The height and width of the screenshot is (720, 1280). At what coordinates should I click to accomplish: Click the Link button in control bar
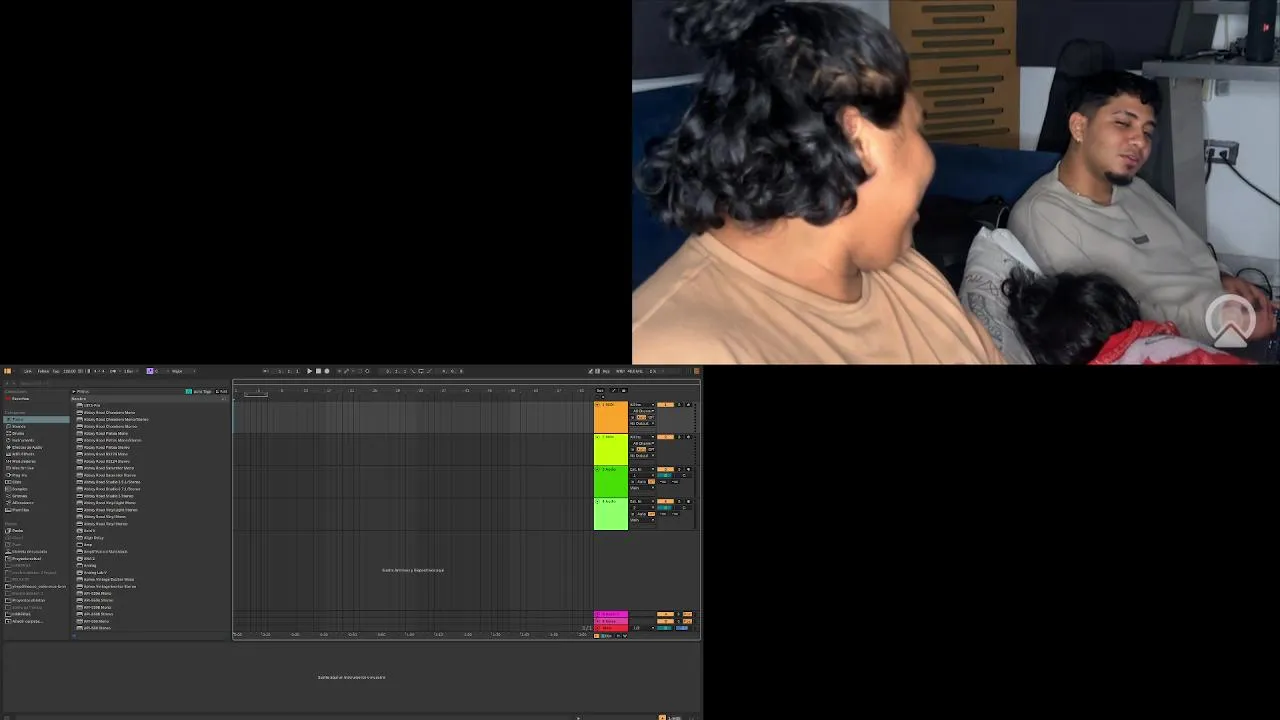click(27, 371)
